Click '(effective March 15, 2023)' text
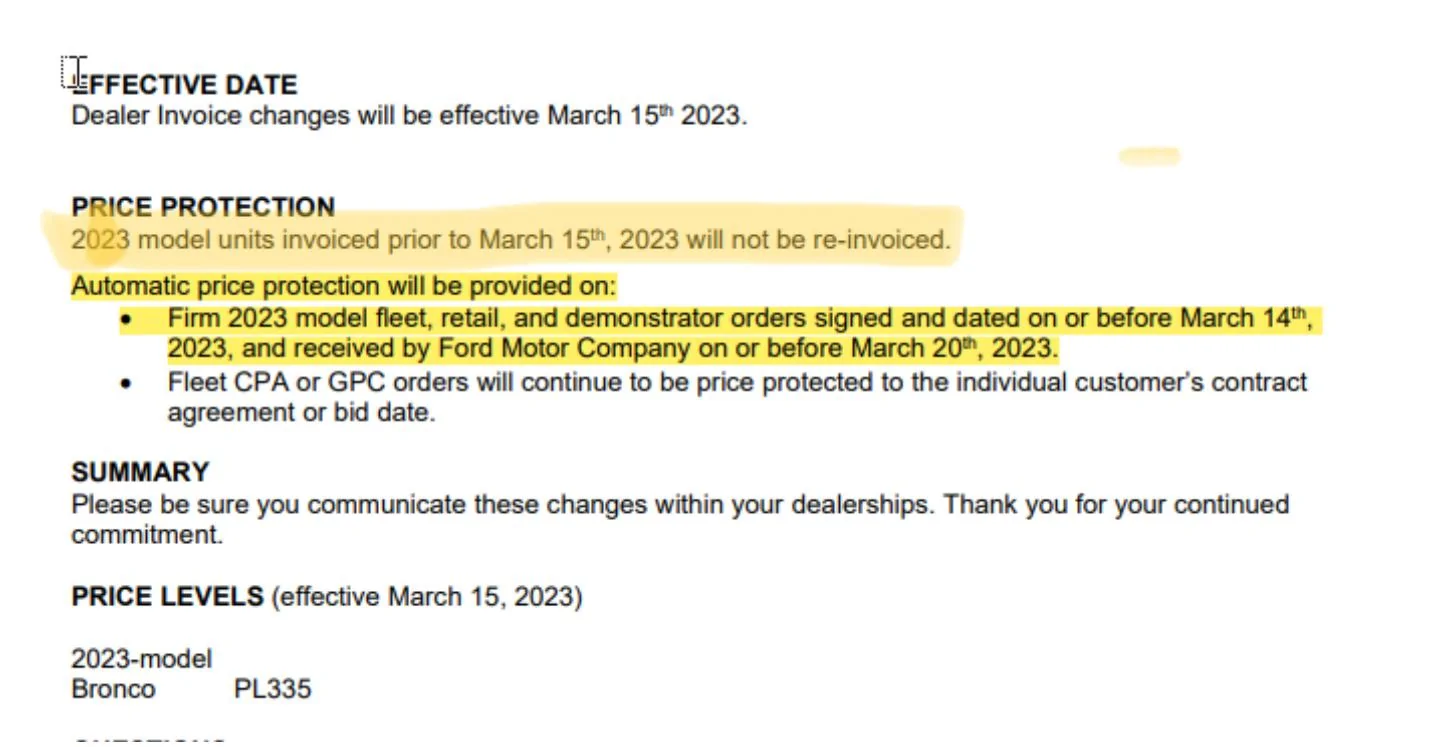The height and width of the screenshot is (747, 1436). tap(427, 598)
